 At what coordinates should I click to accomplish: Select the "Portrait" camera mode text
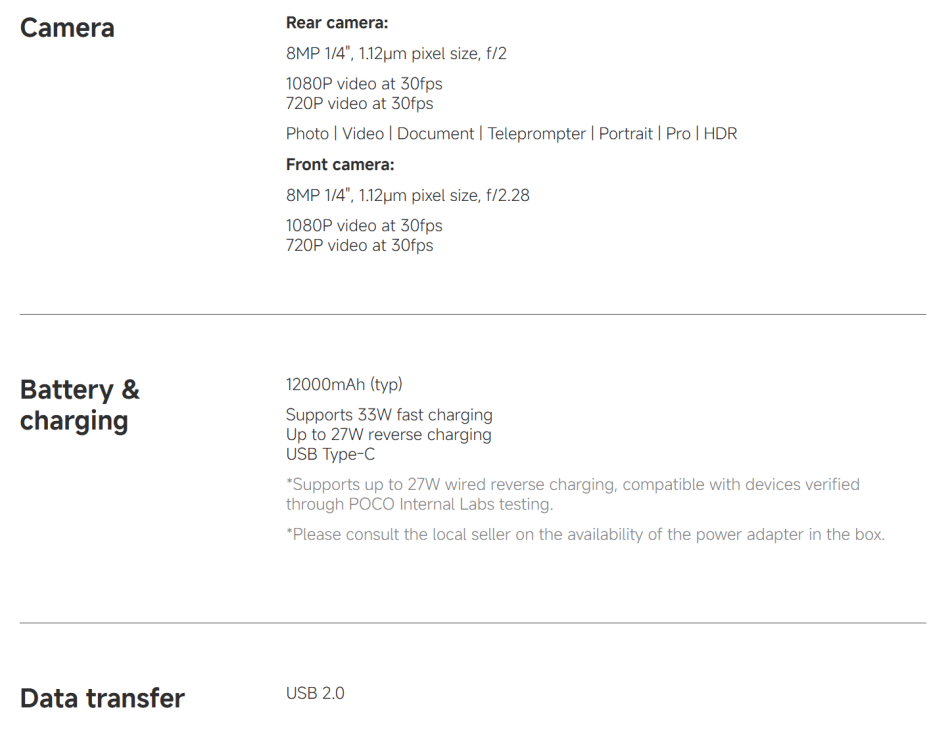(628, 134)
